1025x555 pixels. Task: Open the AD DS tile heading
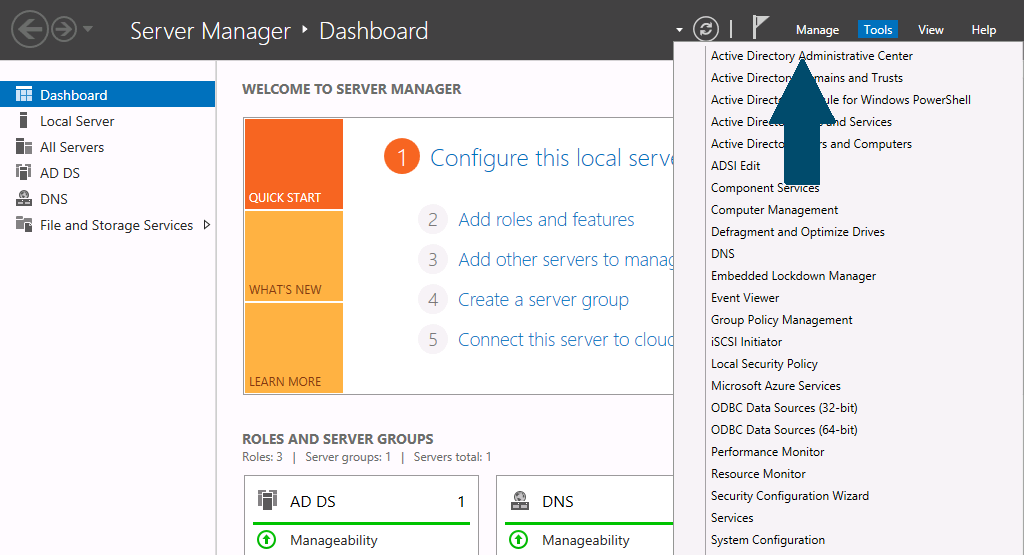[312, 501]
